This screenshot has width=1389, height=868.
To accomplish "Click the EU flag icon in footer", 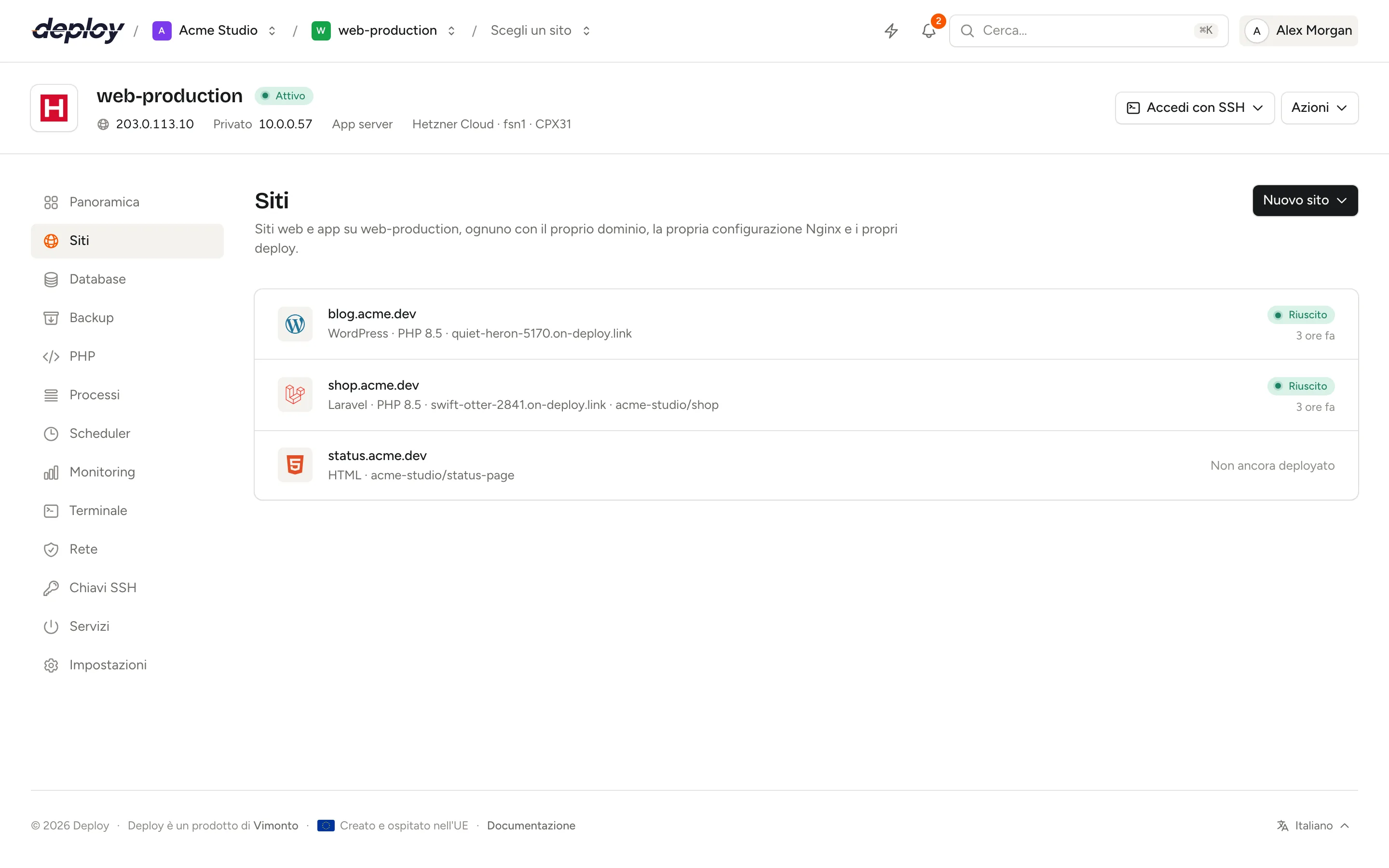I will 326,826.
